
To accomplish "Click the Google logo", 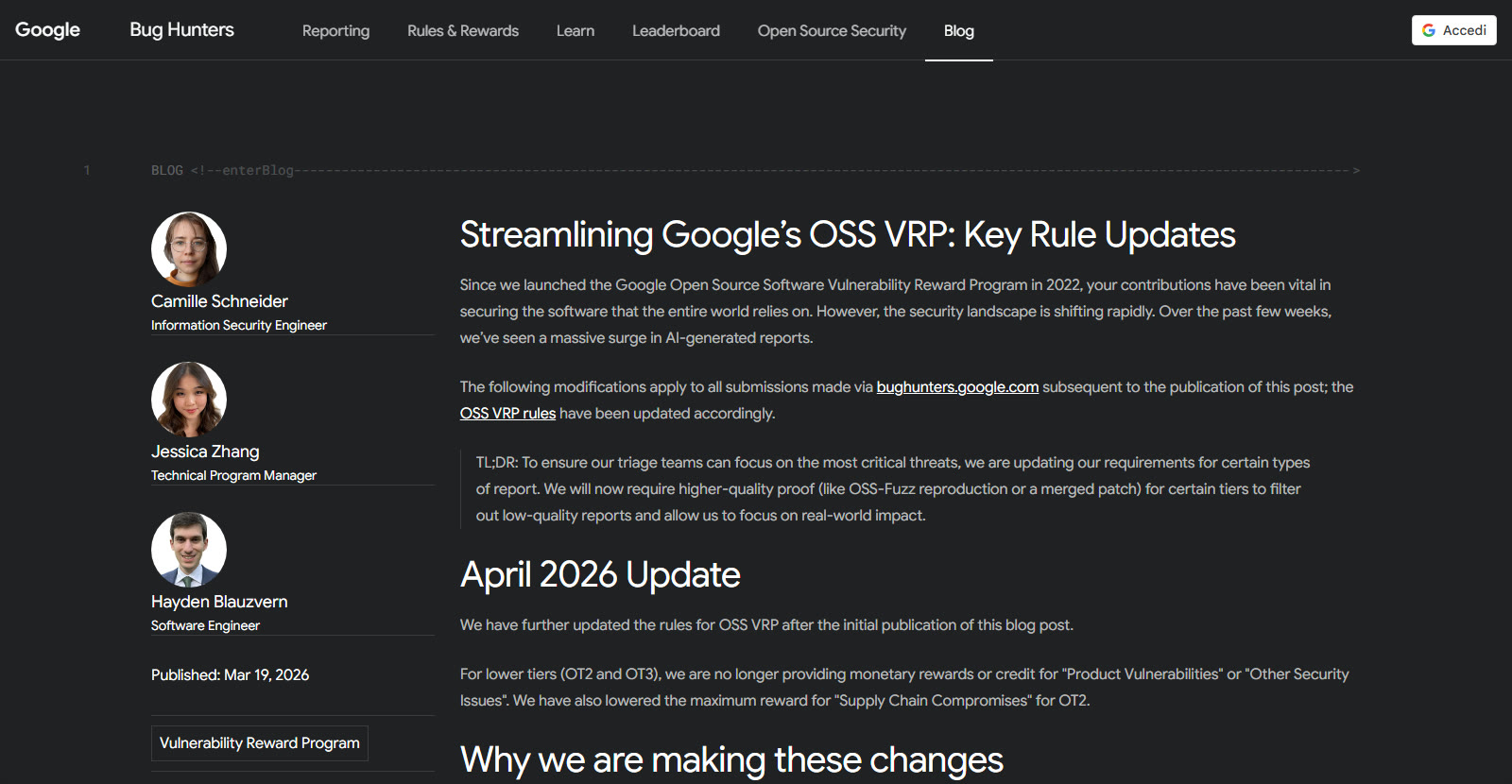I will click(x=47, y=30).
